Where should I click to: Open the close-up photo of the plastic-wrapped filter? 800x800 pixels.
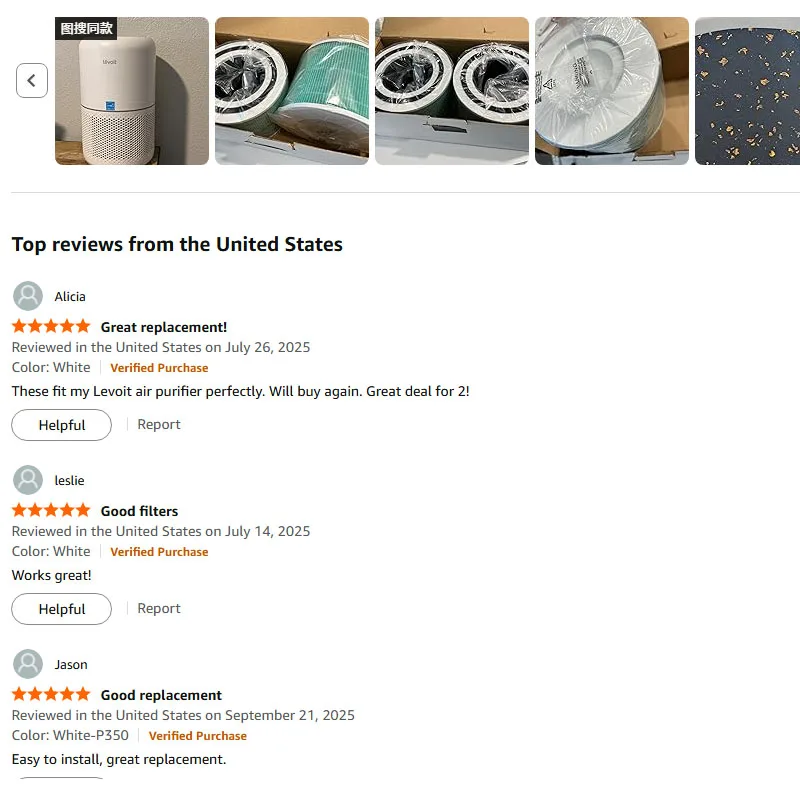pos(612,91)
